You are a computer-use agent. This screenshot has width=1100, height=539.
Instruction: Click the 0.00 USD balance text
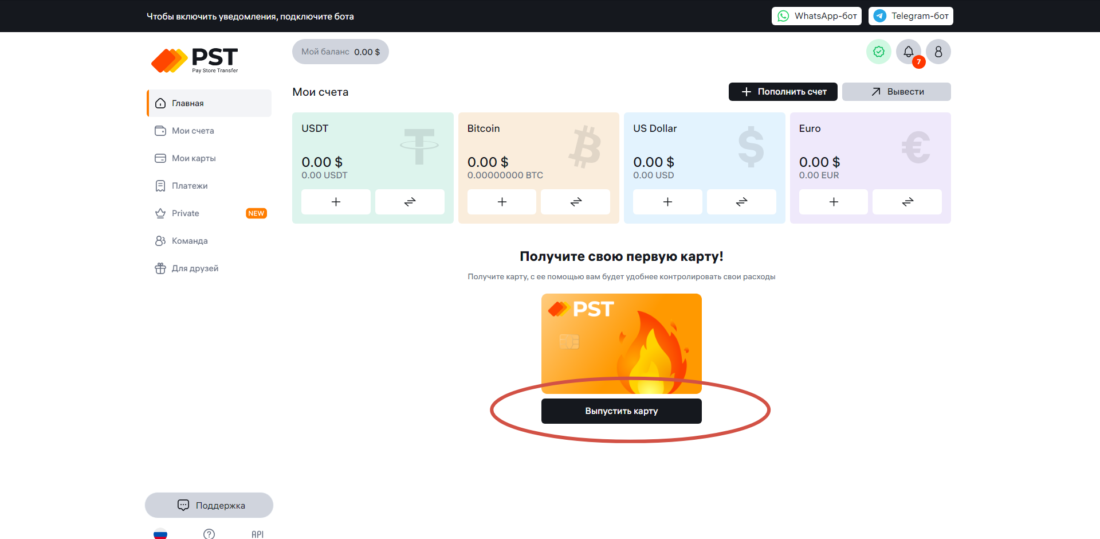point(653,175)
